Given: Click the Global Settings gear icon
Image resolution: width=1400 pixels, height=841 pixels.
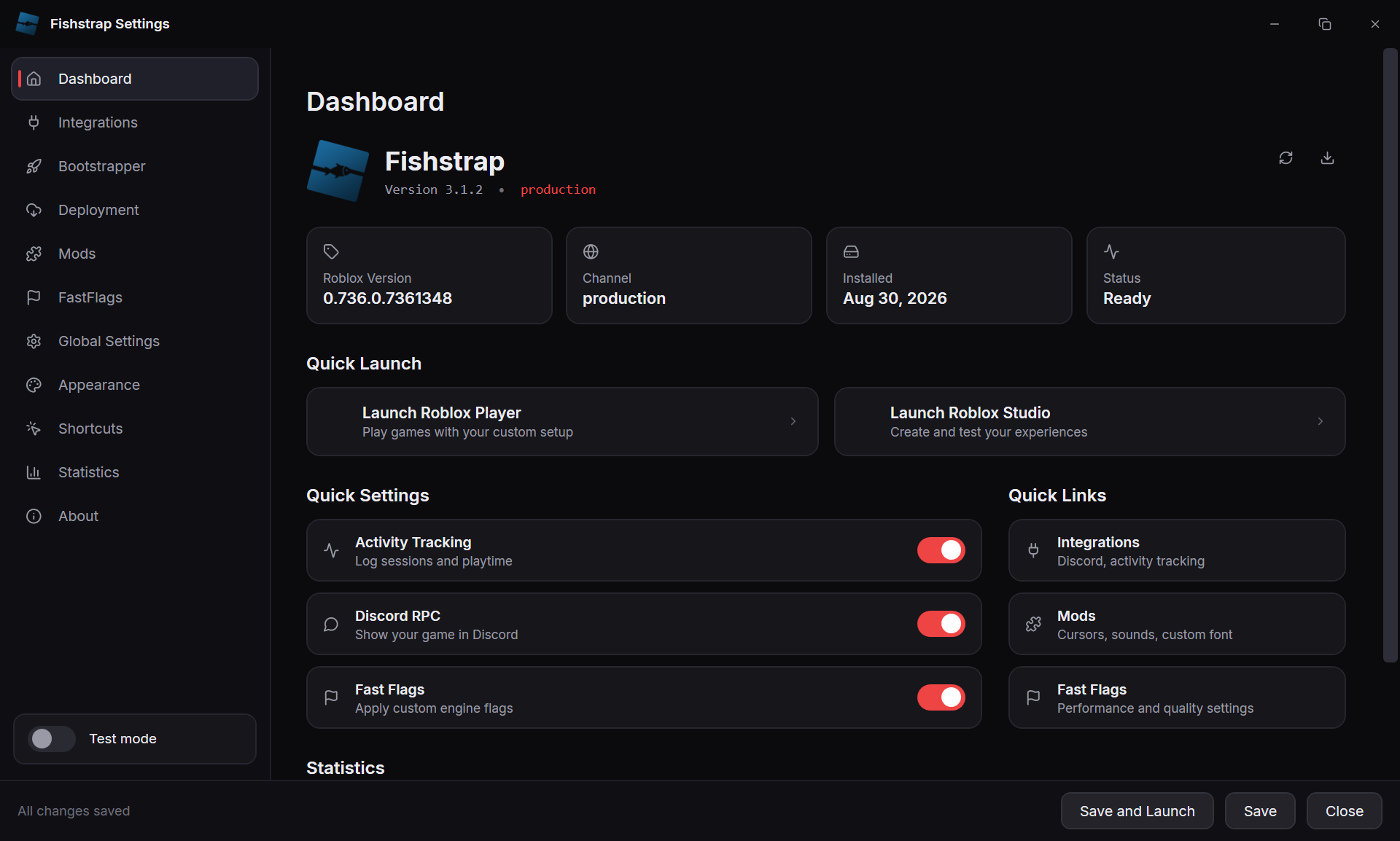Looking at the screenshot, I should [34, 341].
